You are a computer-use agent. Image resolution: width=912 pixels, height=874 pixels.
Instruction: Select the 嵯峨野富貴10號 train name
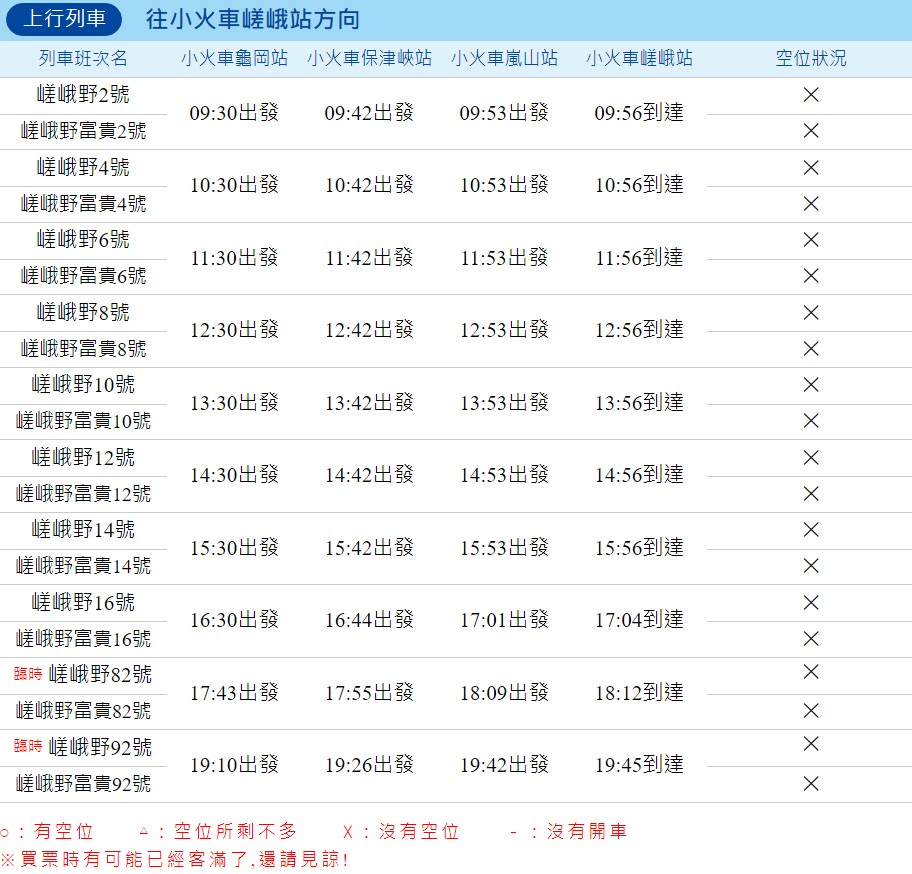83,420
